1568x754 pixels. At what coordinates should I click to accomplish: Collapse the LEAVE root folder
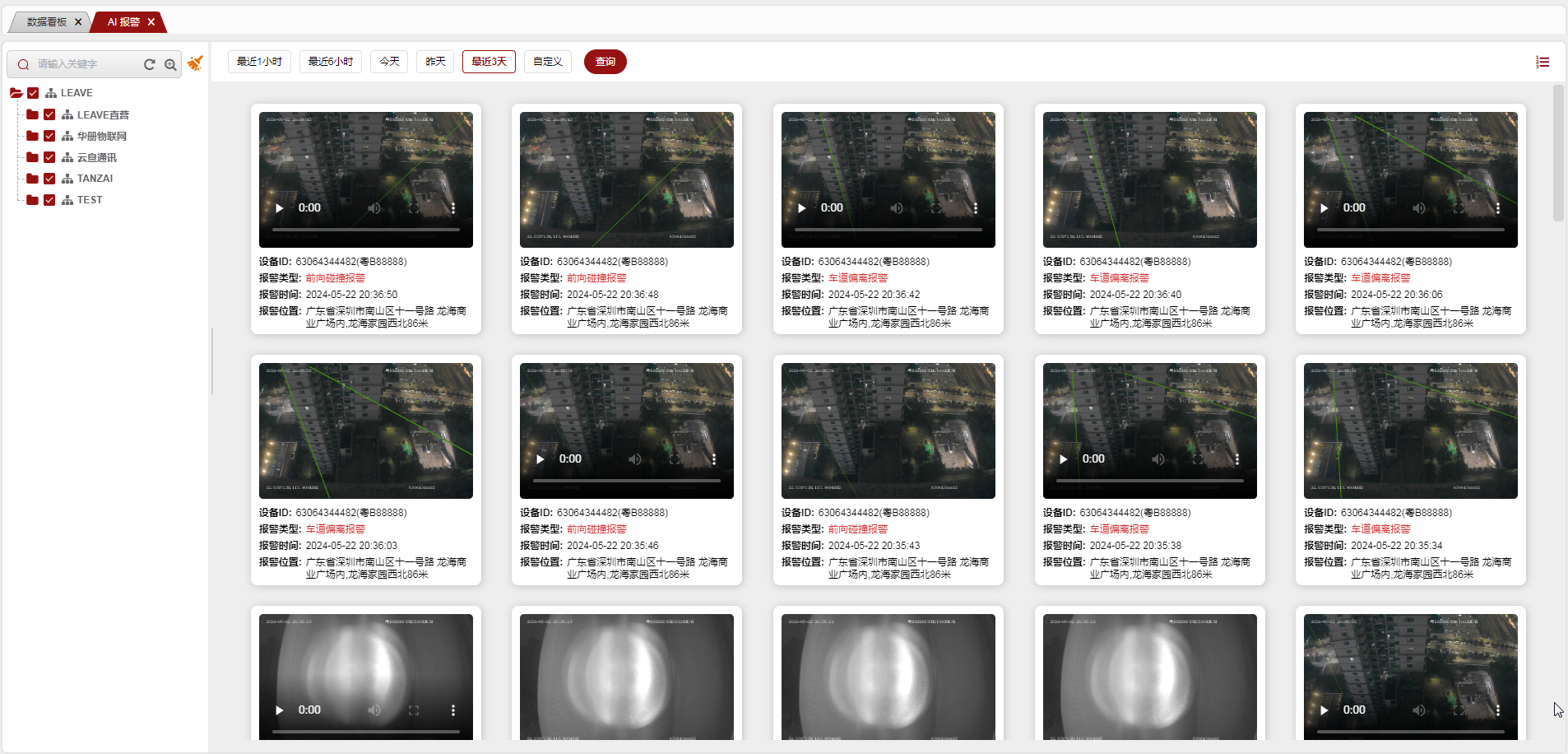coord(16,93)
